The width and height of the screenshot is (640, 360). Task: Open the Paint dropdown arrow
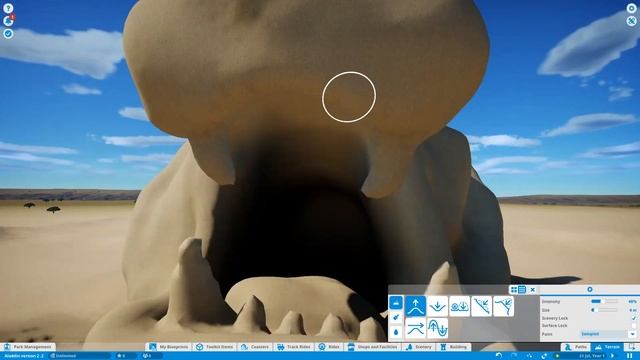click(x=633, y=334)
